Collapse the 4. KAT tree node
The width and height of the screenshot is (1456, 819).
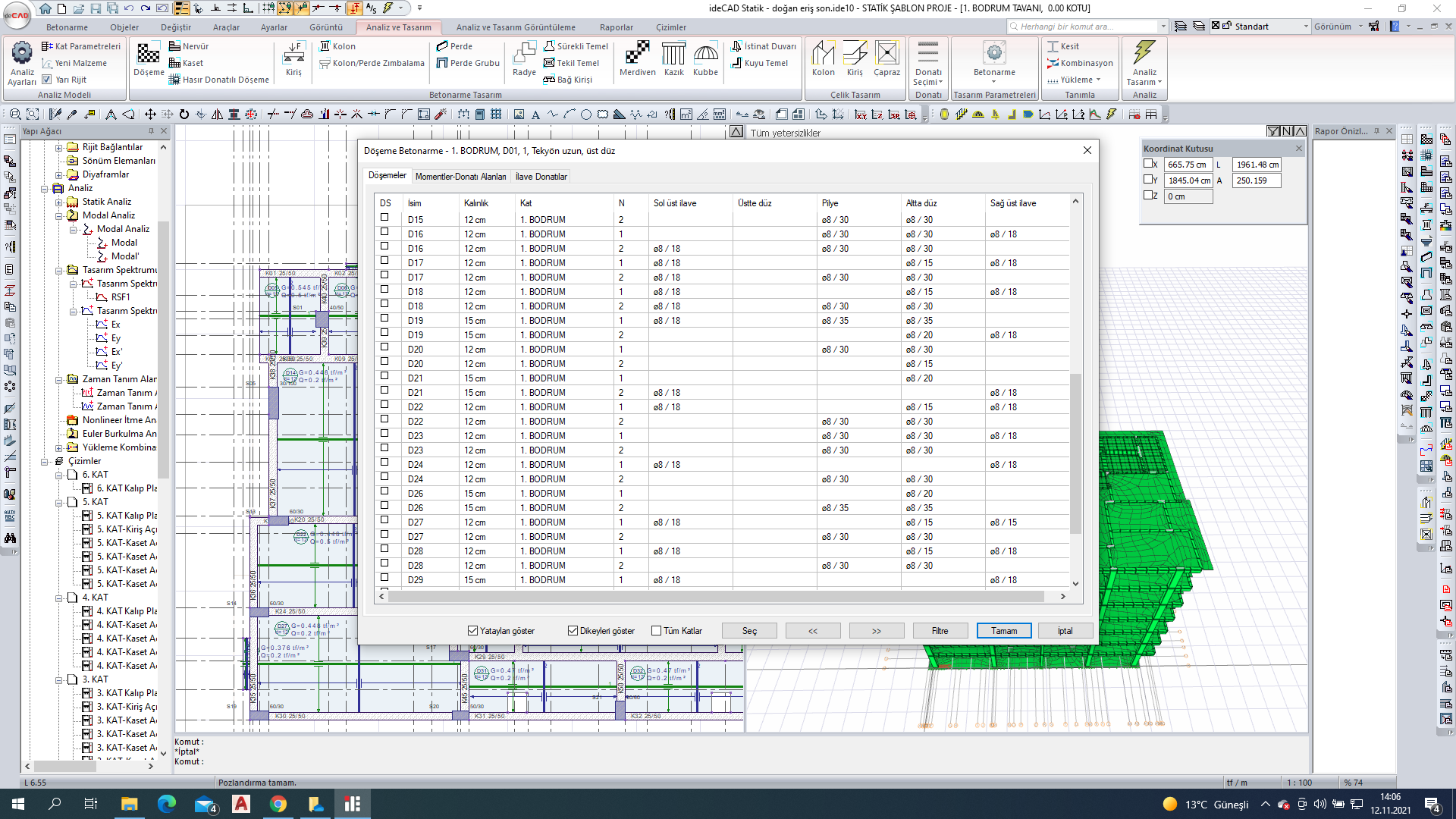58,598
